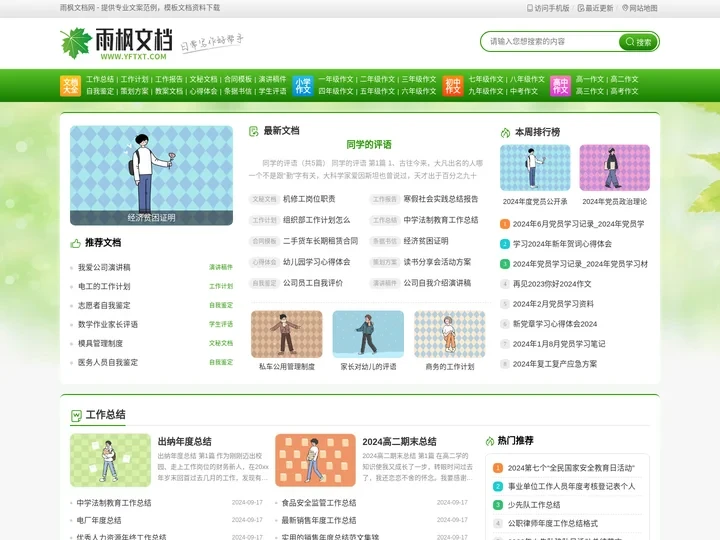This screenshot has width=720, height=540.
Task: Click the 文秘文档 tag beside 机修工岗位职责
Action: point(264,199)
